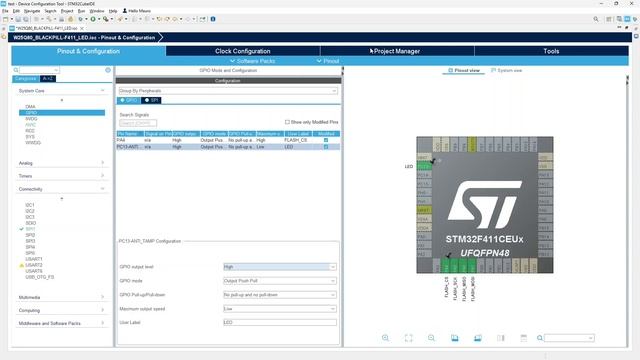Screen dimensions: 640x360
Task: Open the Navigate menu
Action: tap(32, 11)
